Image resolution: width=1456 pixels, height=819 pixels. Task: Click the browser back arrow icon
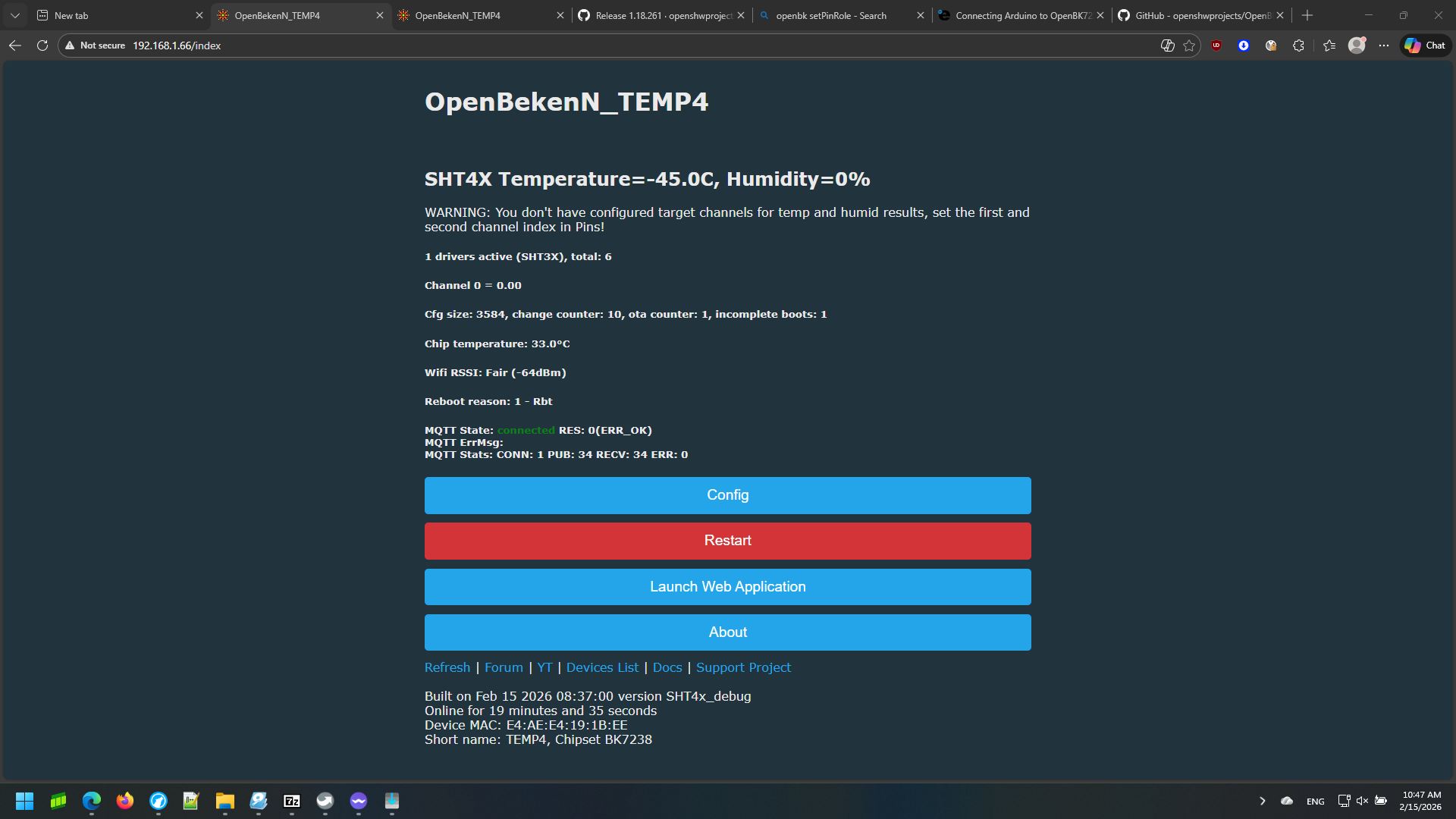click(15, 45)
